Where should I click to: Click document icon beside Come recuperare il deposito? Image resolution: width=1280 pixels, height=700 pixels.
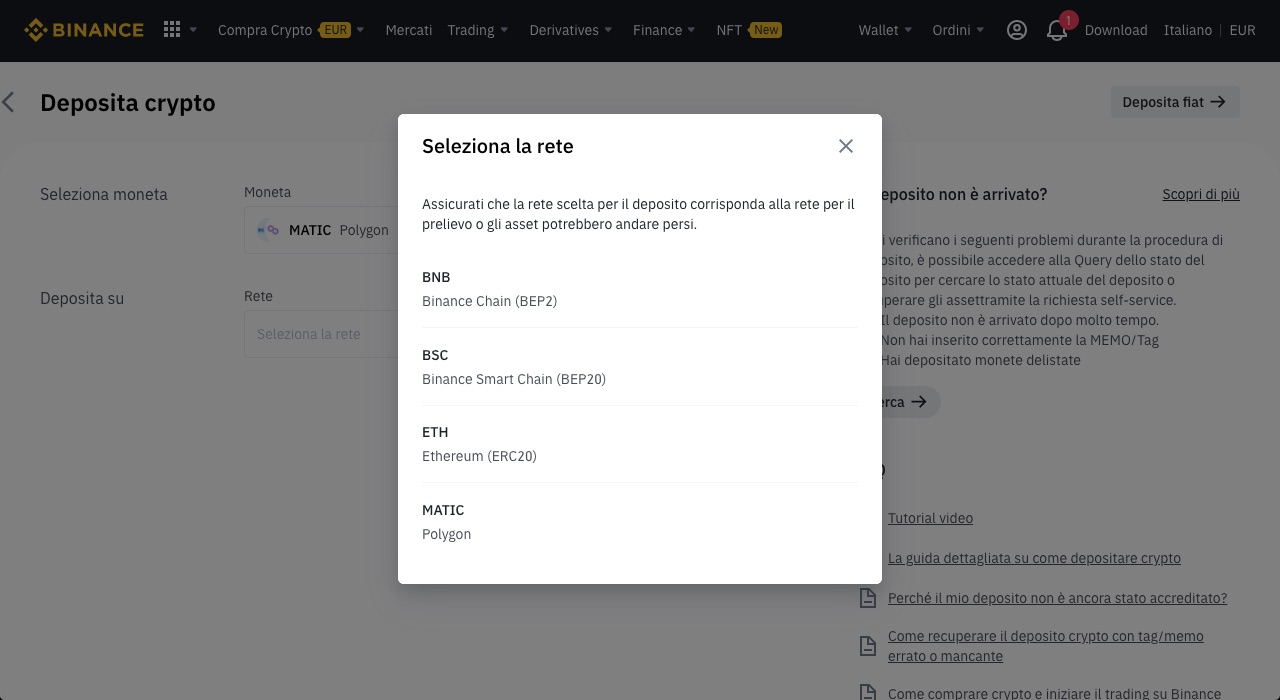[x=868, y=646]
